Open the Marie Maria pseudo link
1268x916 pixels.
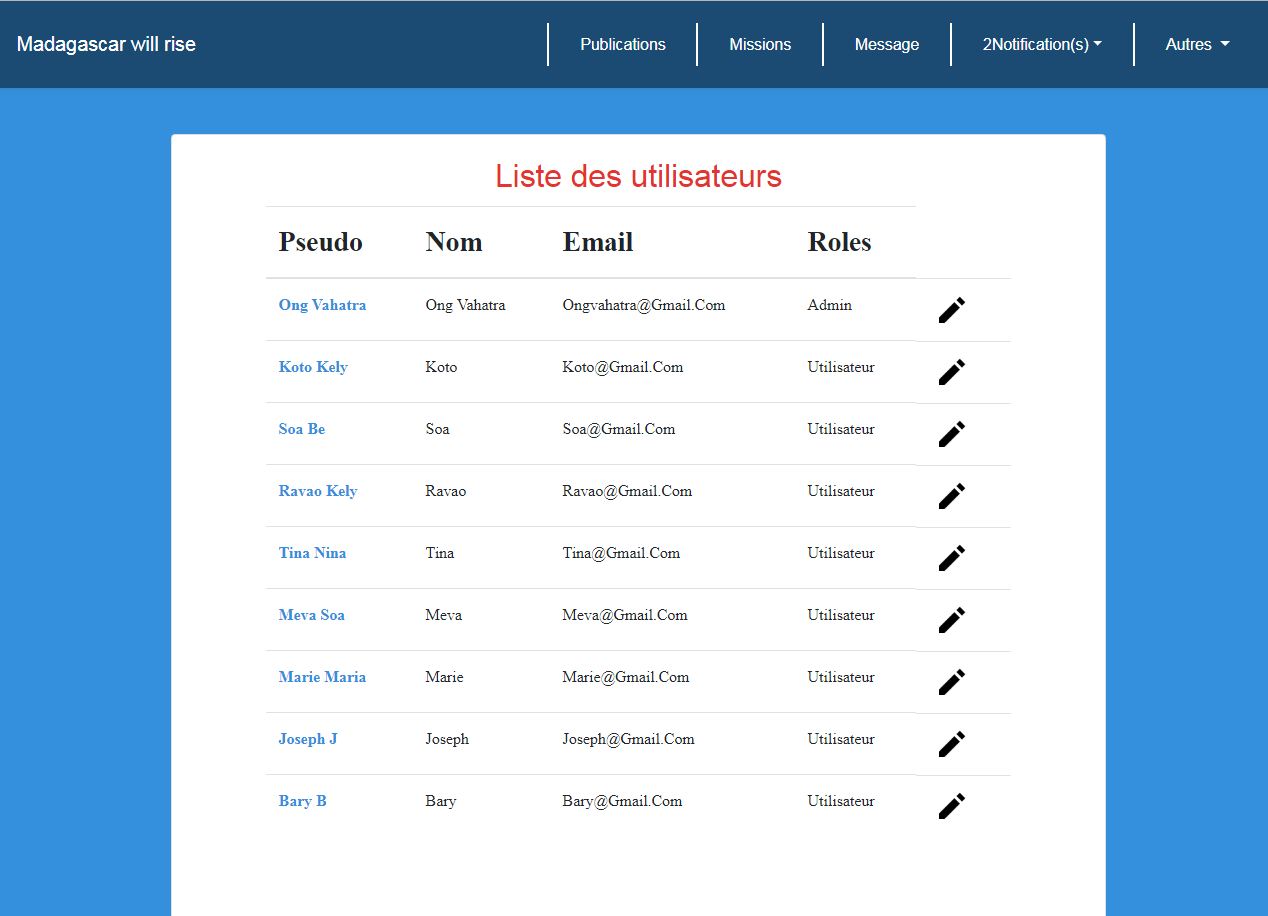click(322, 677)
